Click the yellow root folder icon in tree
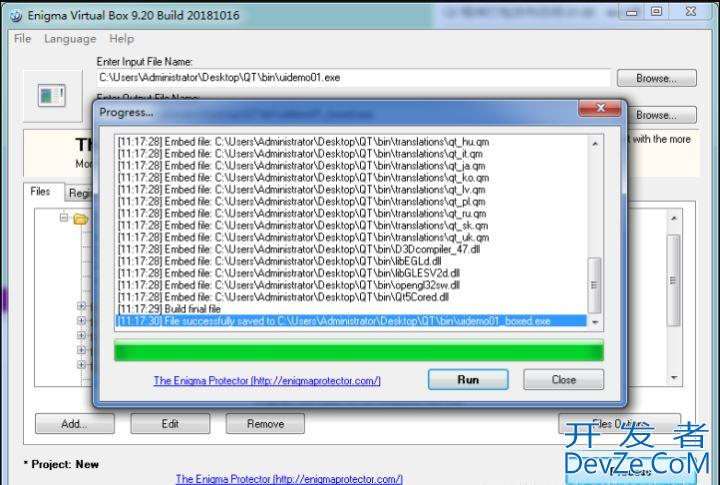Viewport: 720px width, 485px height. click(x=80, y=219)
